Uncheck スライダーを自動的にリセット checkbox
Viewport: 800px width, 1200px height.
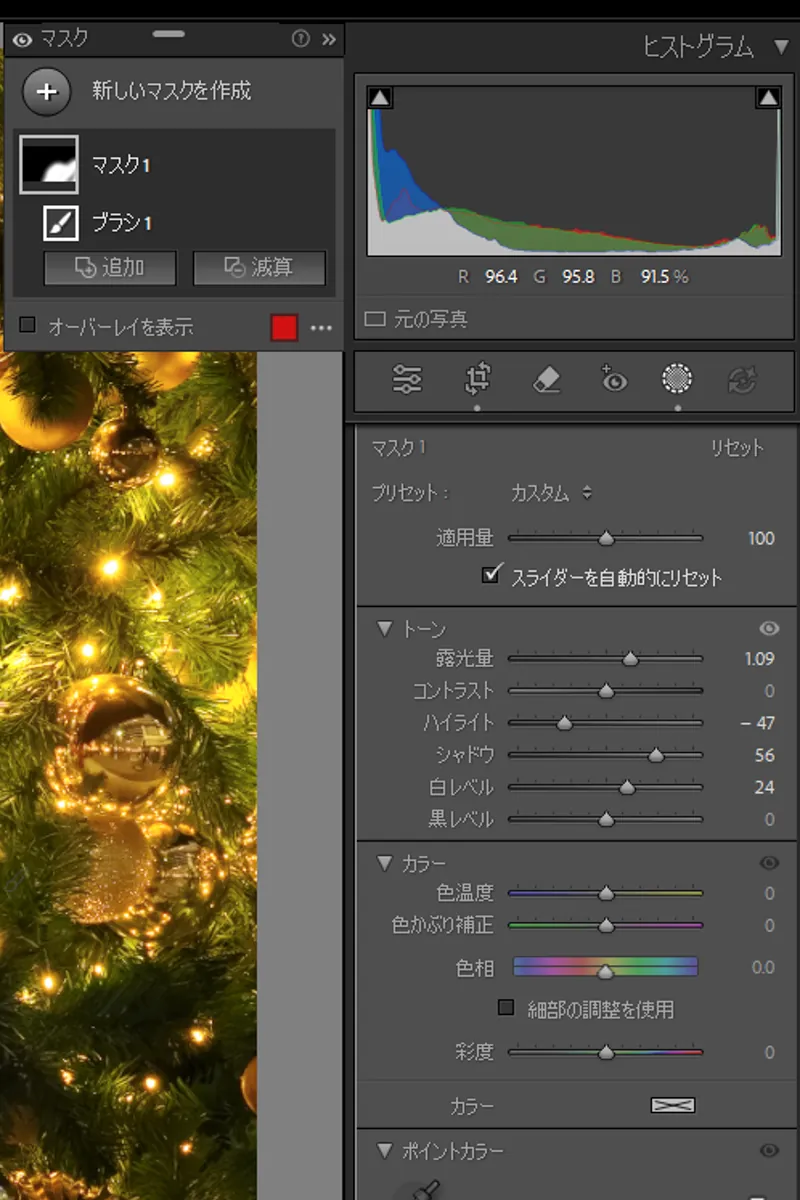[490, 575]
